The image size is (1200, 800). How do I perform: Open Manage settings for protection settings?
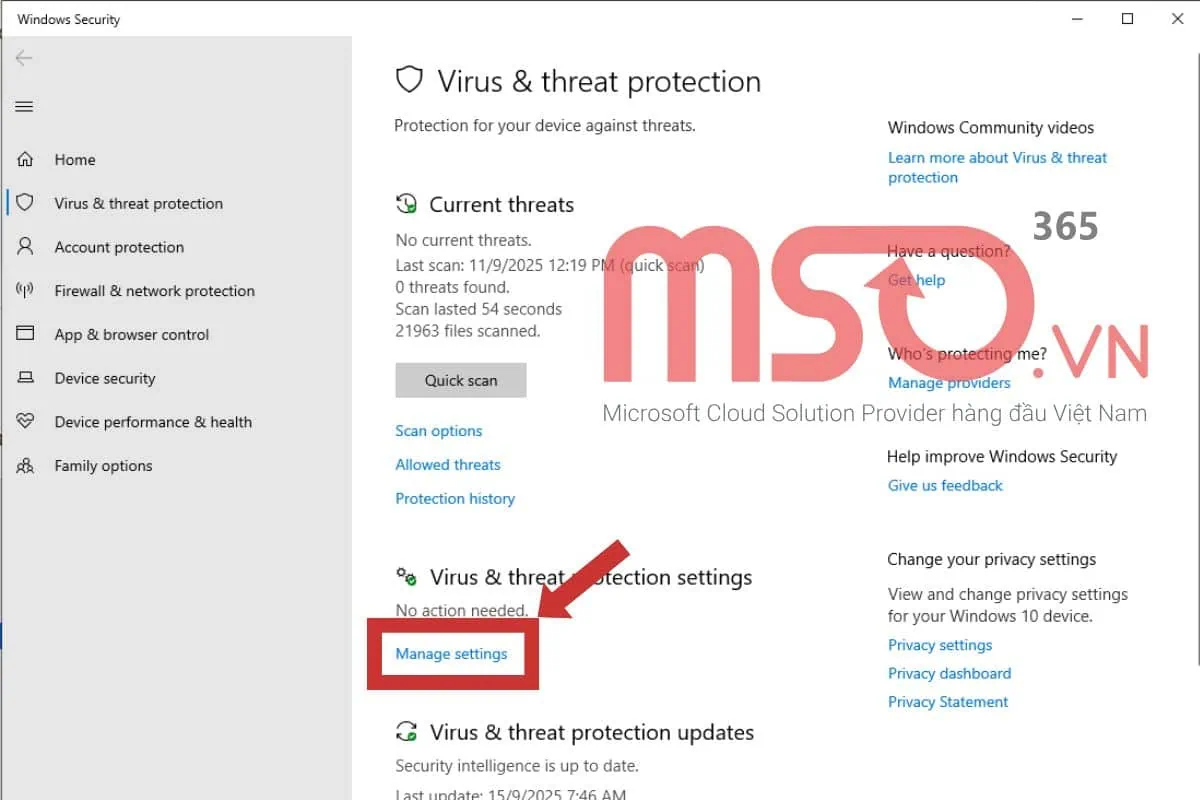tap(450, 653)
